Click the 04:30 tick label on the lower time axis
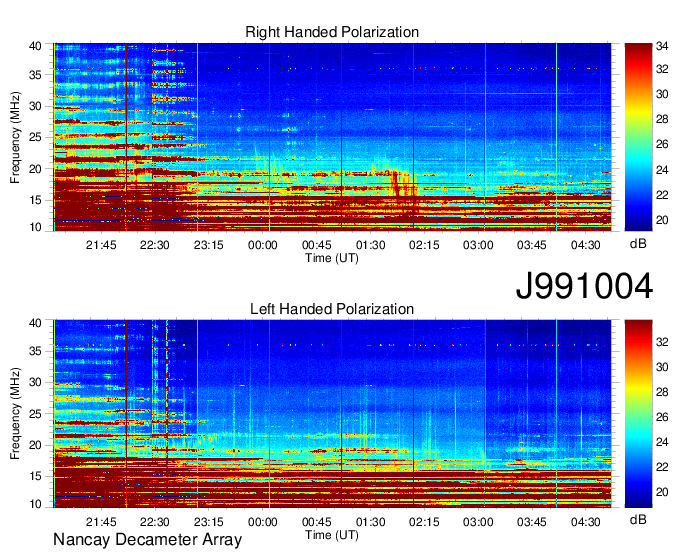This screenshot has width=680, height=552. tap(585, 522)
